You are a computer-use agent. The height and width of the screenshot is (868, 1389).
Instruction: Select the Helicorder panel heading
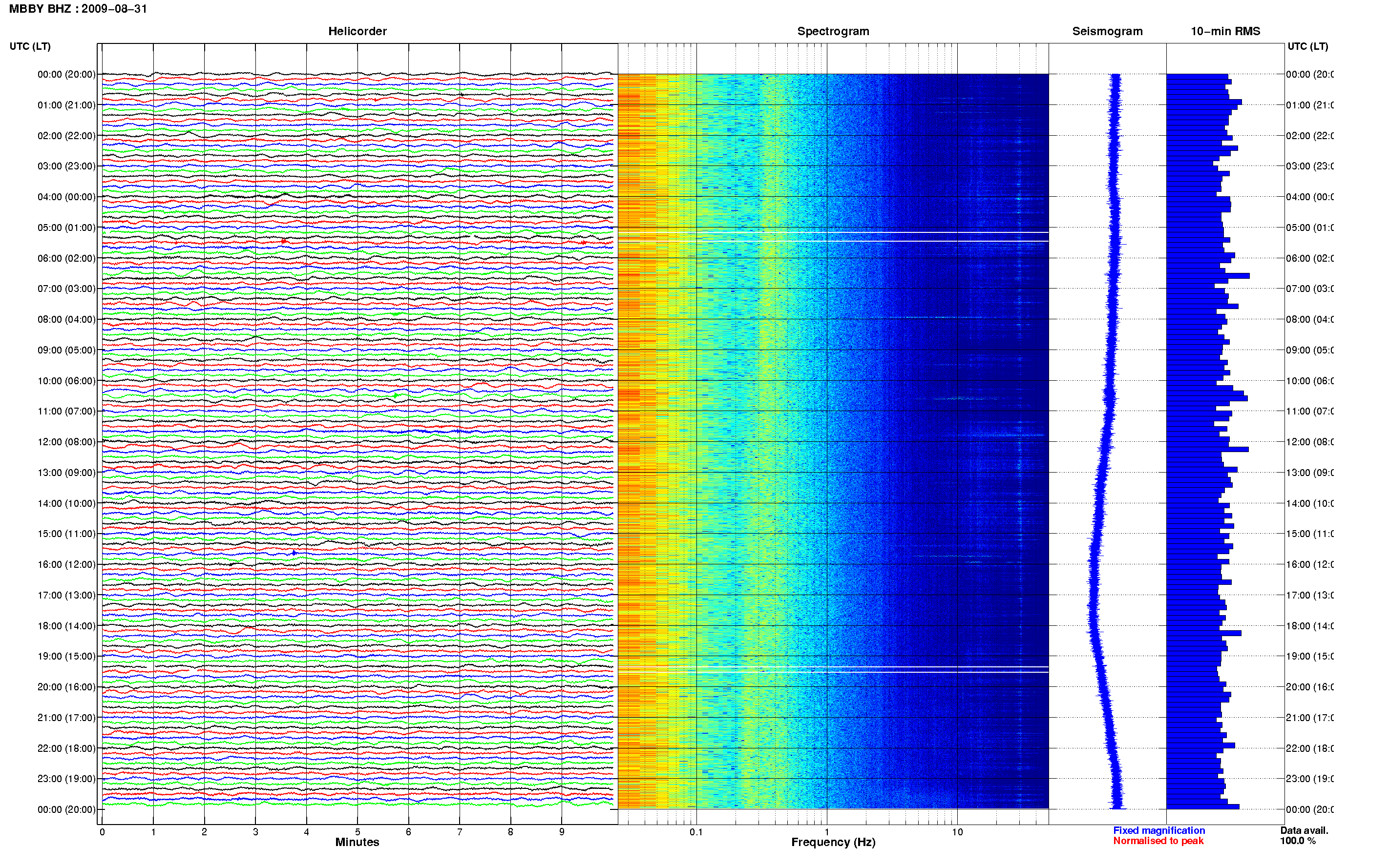pyautogui.click(x=357, y=31)
